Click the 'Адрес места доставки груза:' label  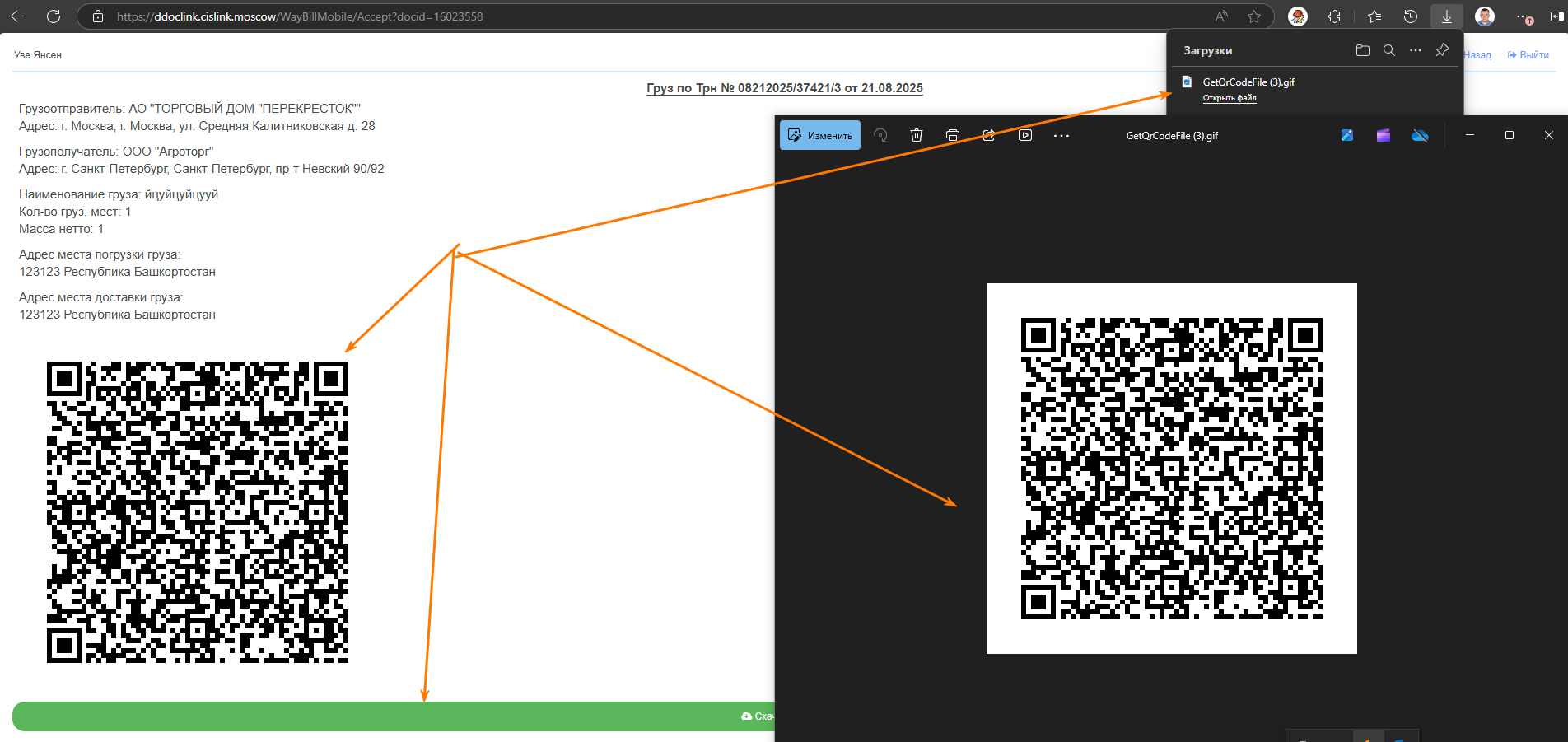pyautogui.click(x=100, y=297)
